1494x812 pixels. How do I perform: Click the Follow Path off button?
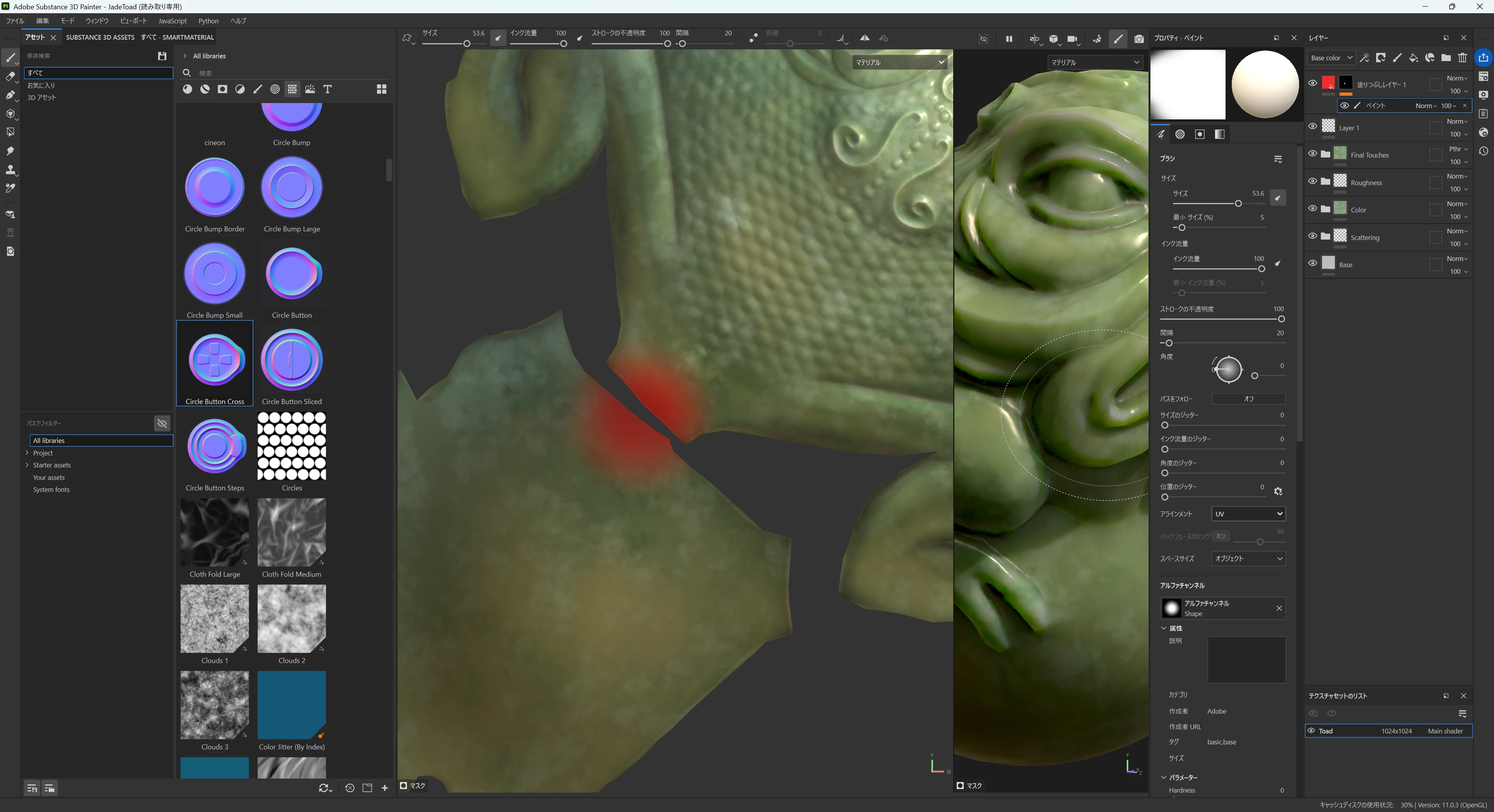pos(1248,399)
